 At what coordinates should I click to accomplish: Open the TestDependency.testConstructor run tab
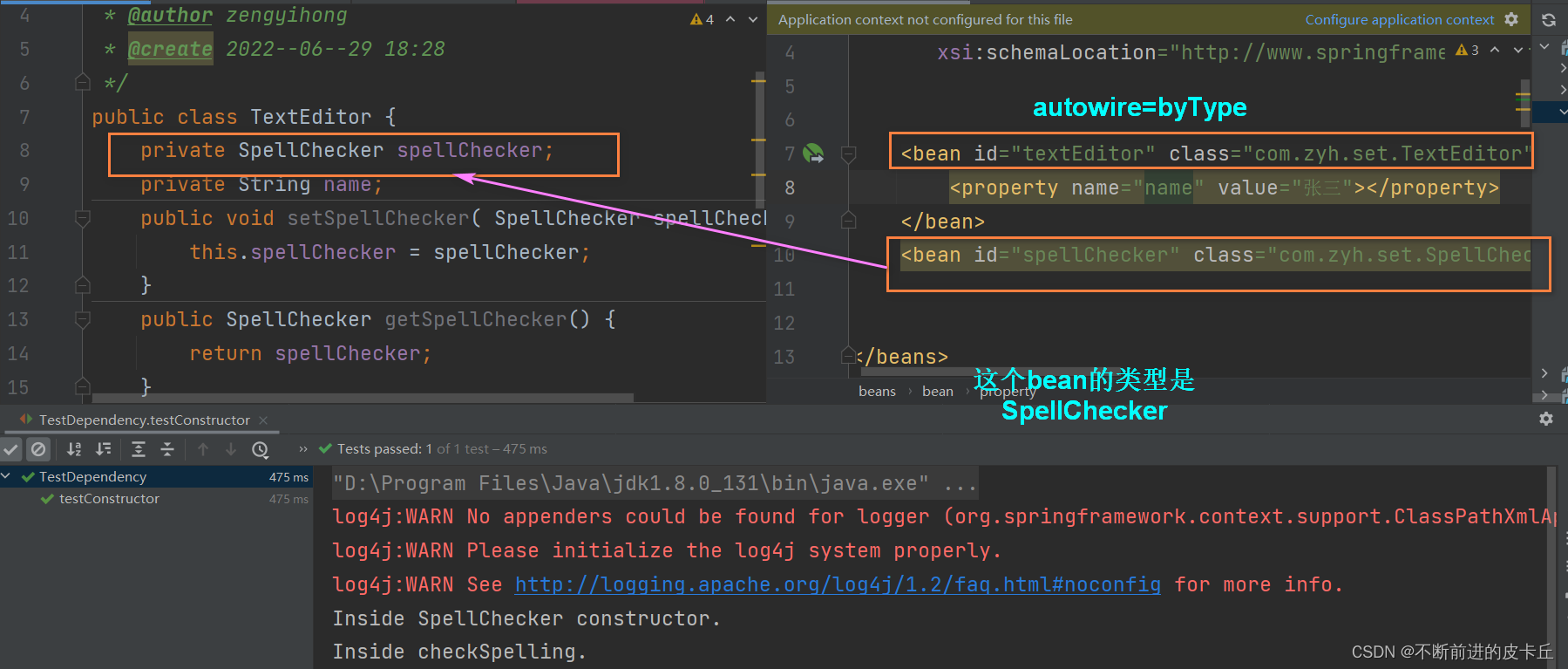[x=144, y=420]
